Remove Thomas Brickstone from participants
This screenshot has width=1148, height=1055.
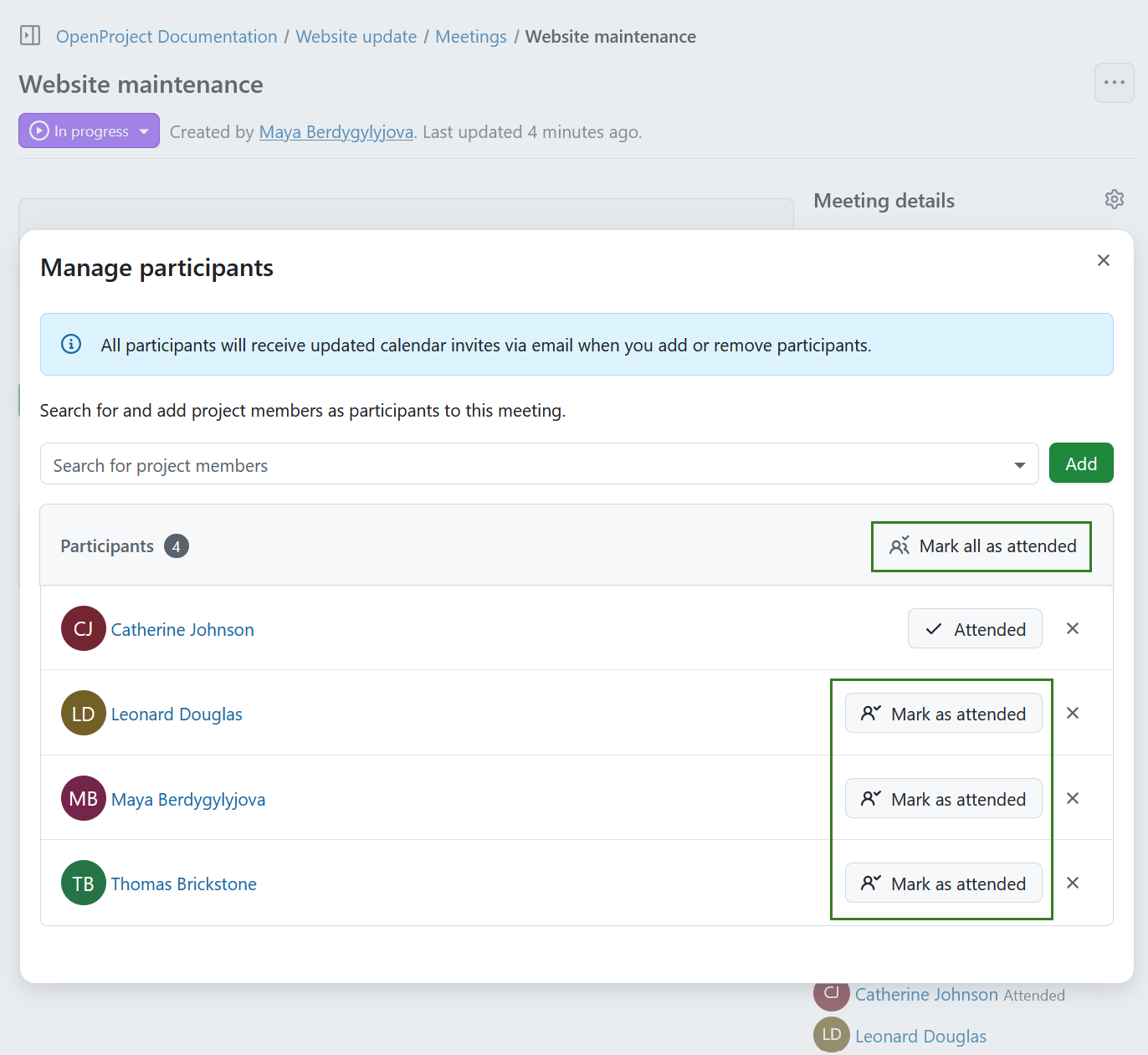pyautogui.click(x=1072, y=883)
